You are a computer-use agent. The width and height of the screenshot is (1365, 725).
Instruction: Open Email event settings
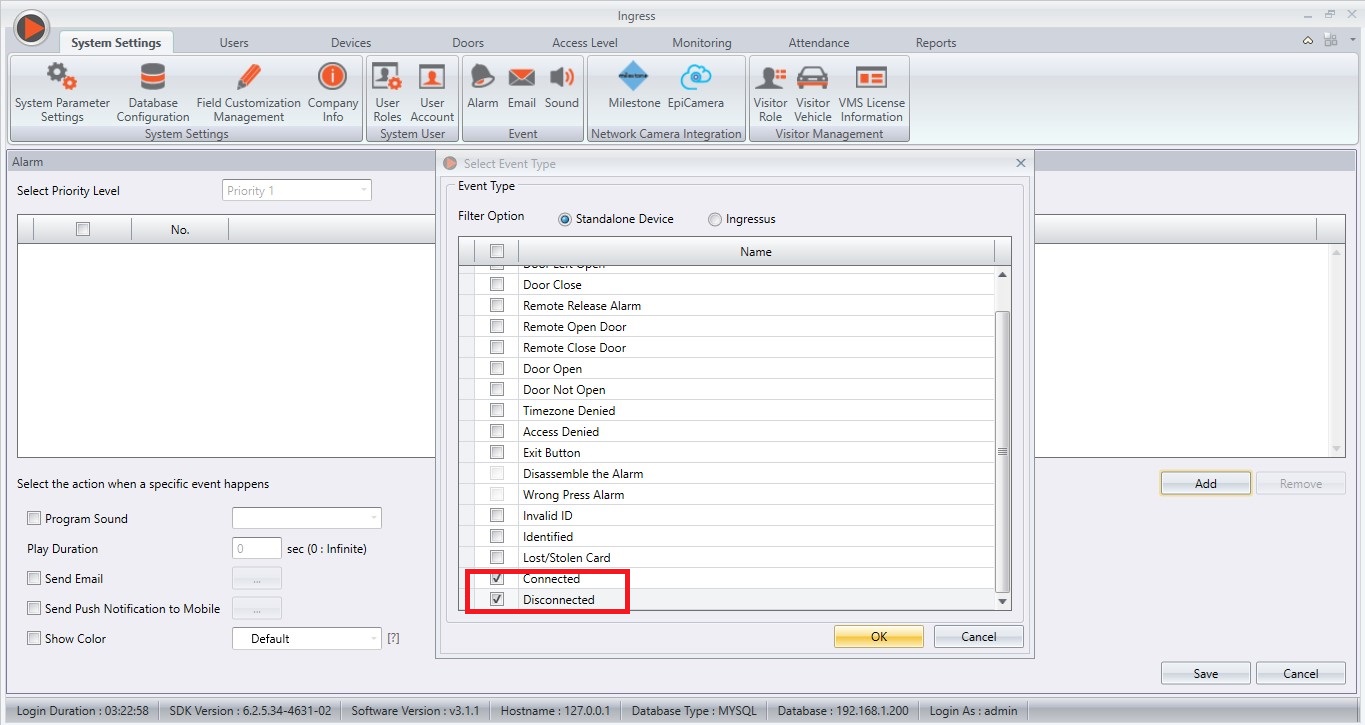pos(522,86)
